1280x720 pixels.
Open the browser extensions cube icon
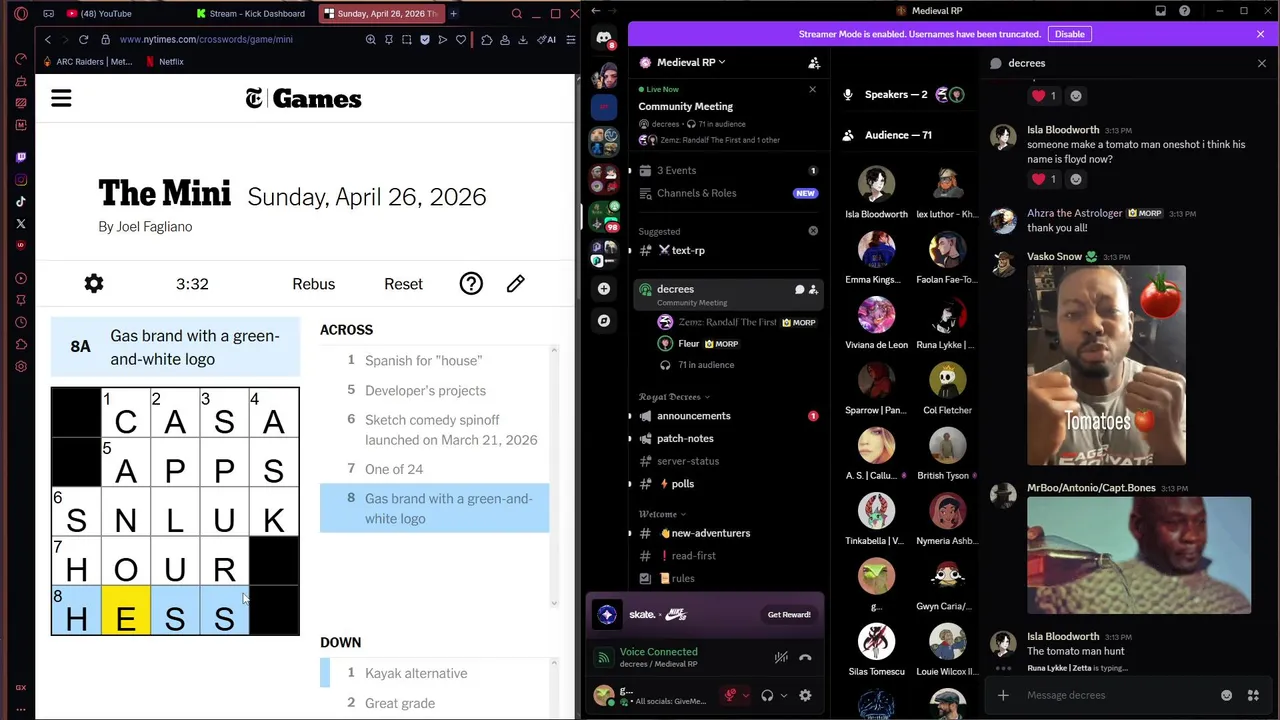[x=487, y=39]
